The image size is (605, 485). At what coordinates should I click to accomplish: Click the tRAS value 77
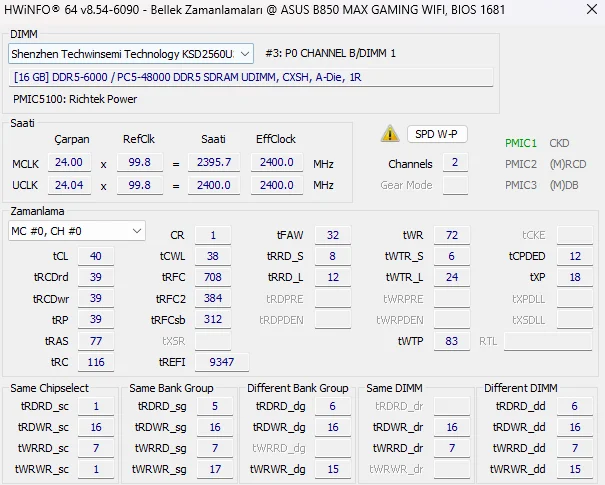click(96, 341)
